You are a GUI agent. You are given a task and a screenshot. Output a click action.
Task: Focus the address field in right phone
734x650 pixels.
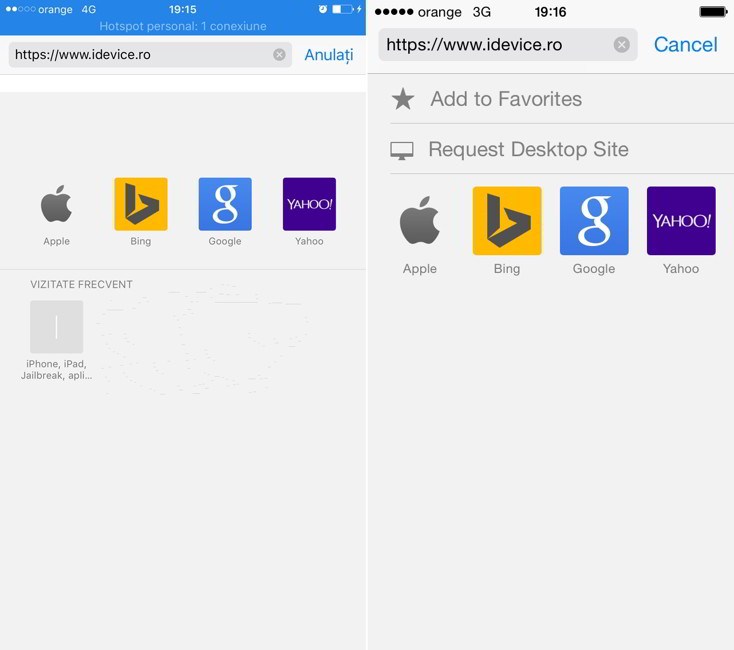tap(508, 45)
